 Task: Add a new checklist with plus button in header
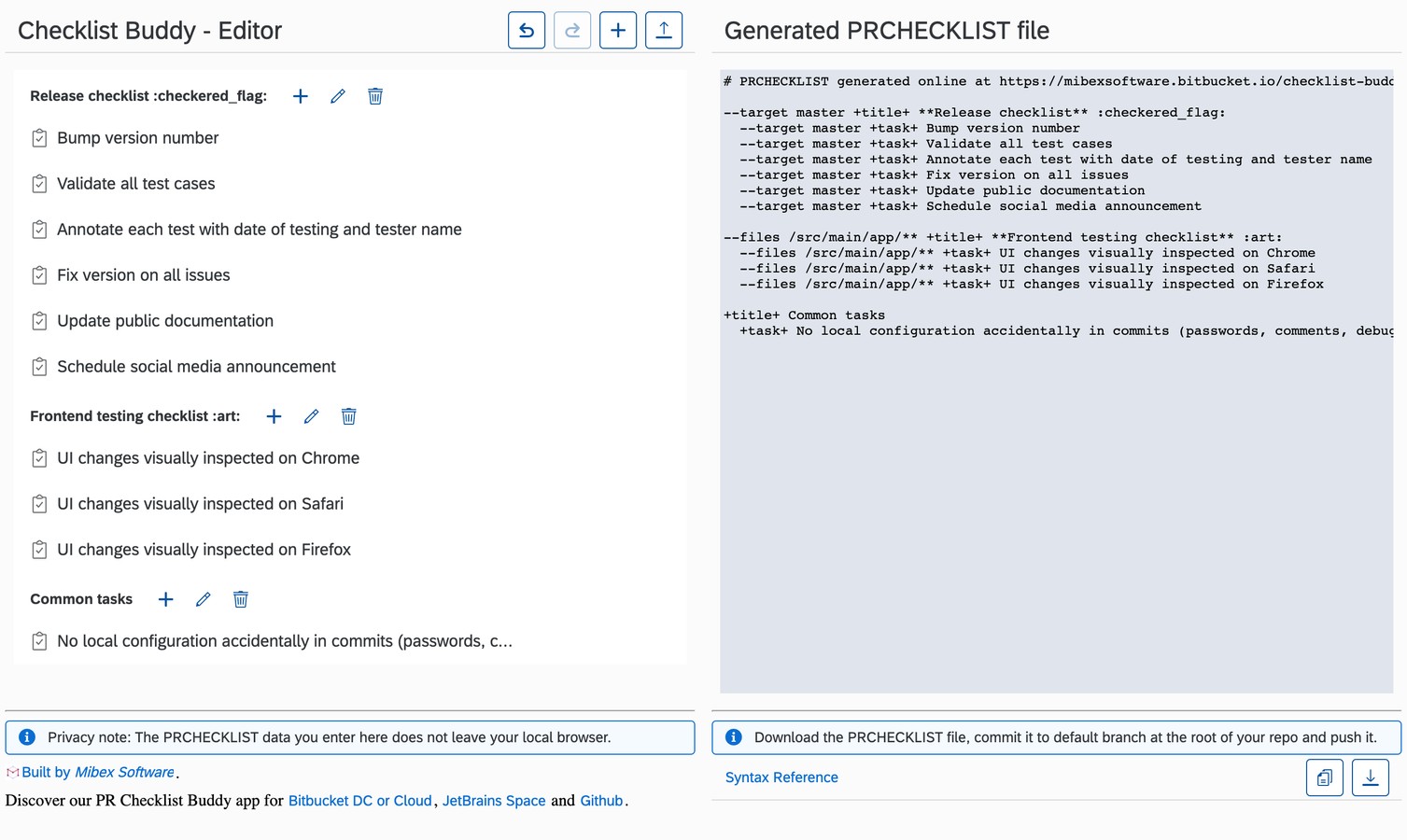point(618,30)
